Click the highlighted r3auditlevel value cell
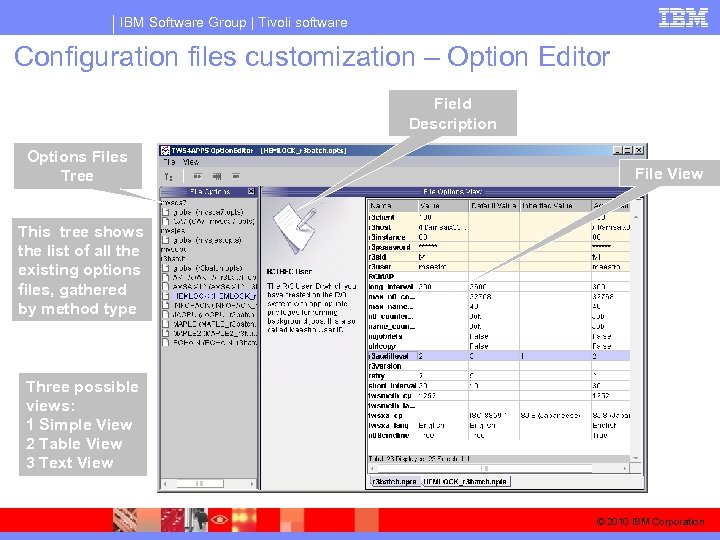This screenshot has width=720, height=540. [443, 356]
